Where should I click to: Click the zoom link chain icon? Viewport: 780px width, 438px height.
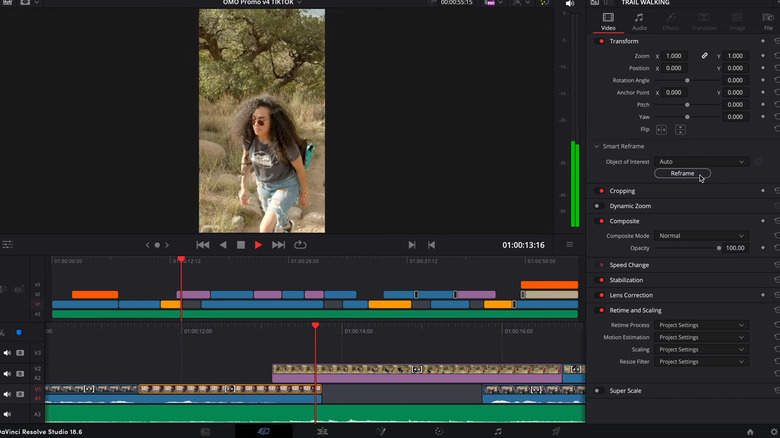(x=705, y=56)
